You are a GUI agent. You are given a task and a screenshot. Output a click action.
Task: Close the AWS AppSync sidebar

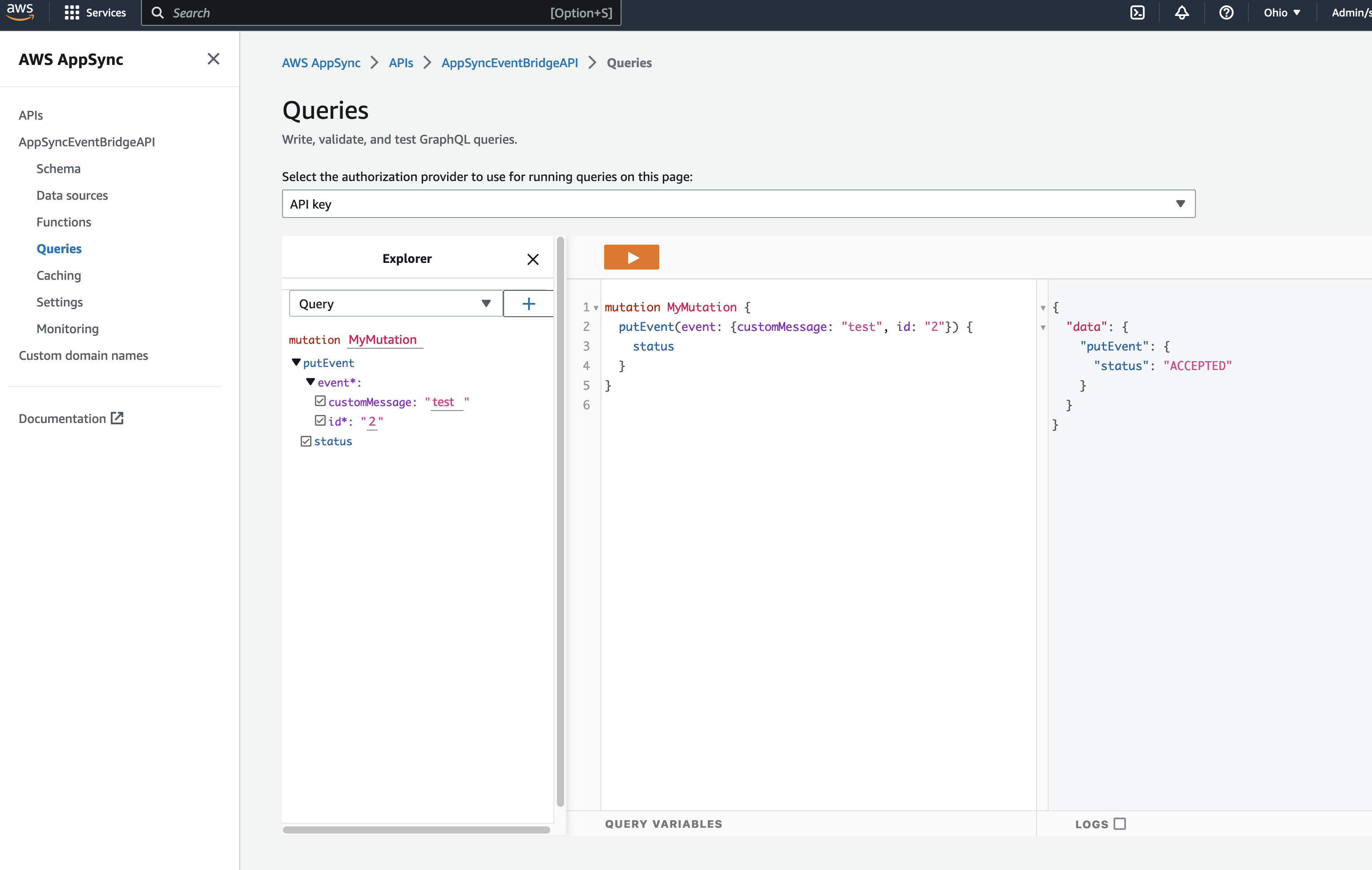tap(214, 59)
